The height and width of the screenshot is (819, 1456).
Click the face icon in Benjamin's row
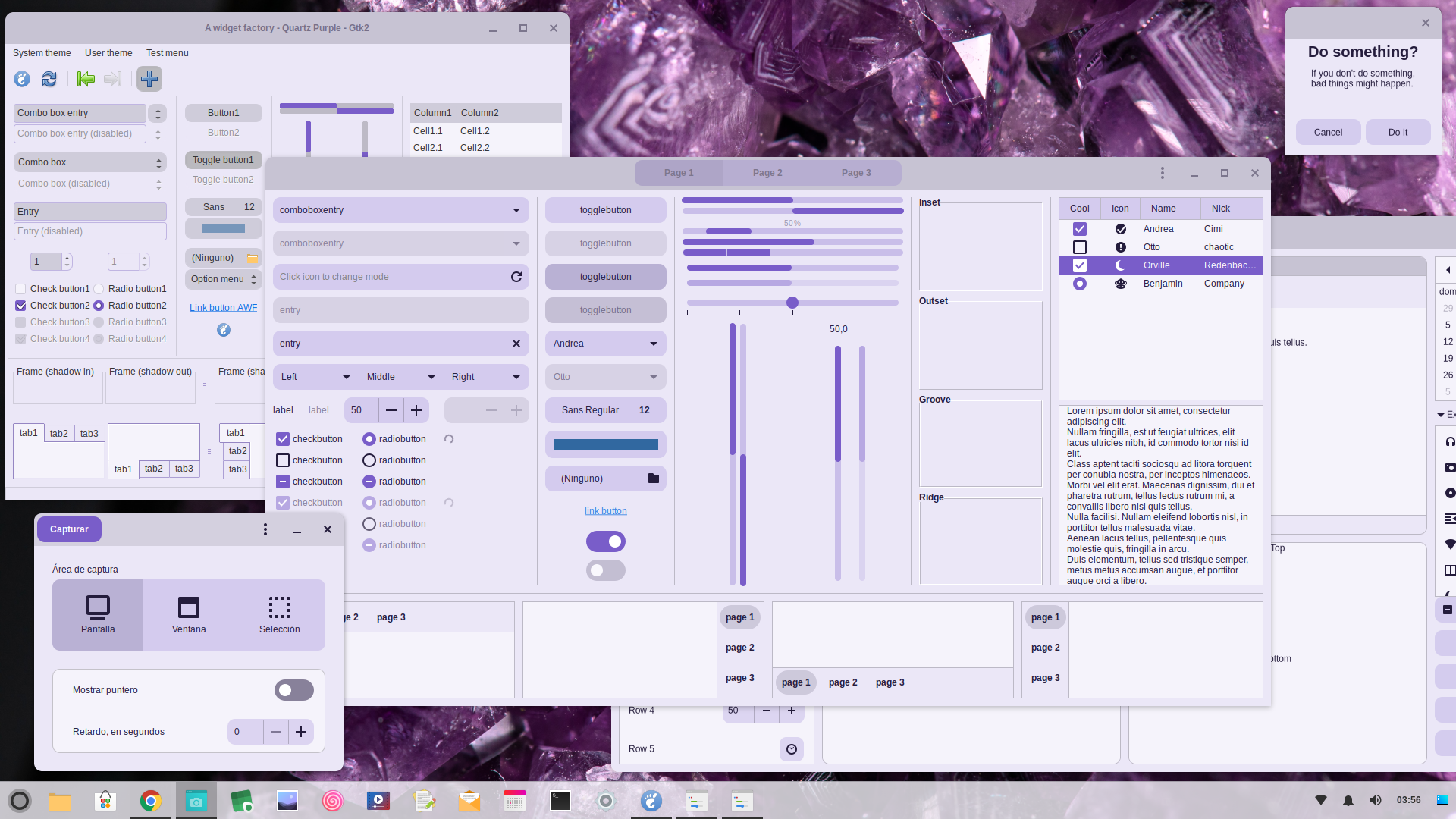(1120, 284)
